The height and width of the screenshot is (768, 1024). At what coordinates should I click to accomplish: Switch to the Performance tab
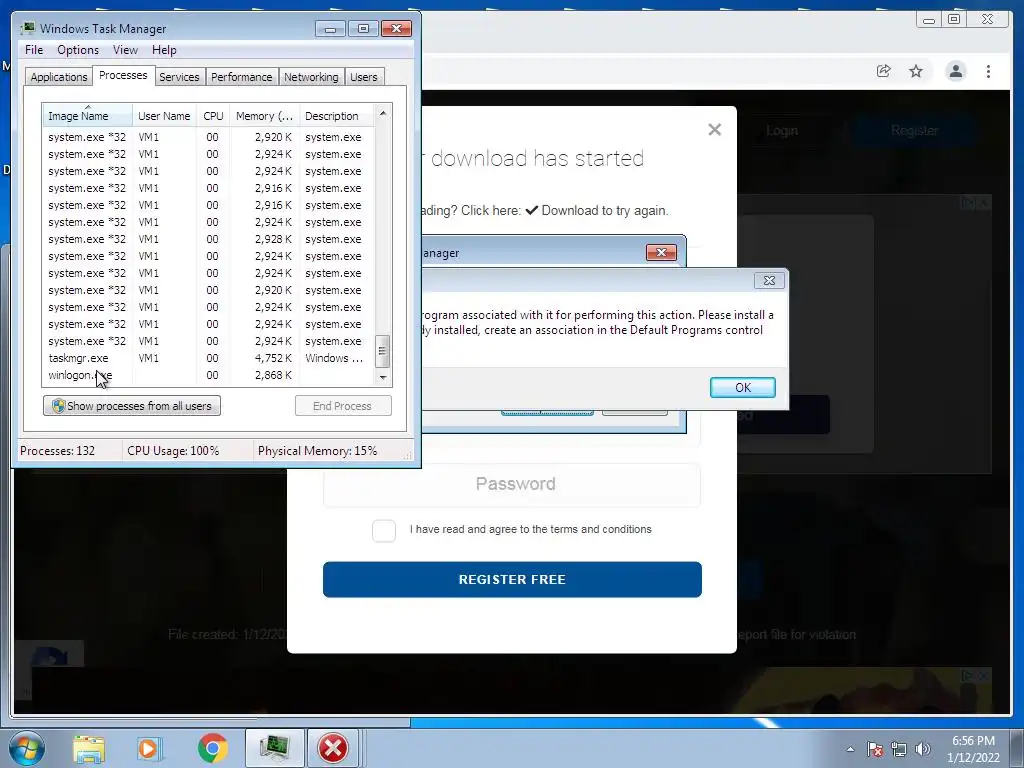tap(242, 77)
